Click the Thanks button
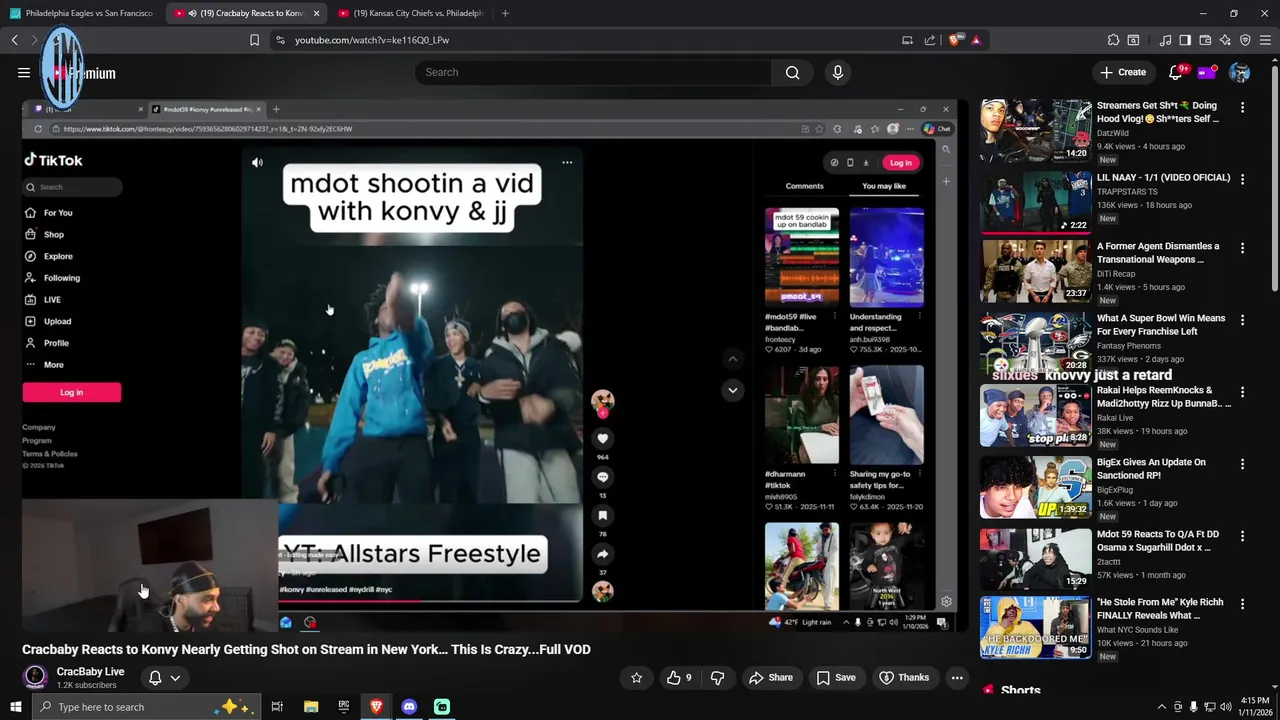Image resolution: width=1280 pixels, height=720 pixels. tap(904, 677)
